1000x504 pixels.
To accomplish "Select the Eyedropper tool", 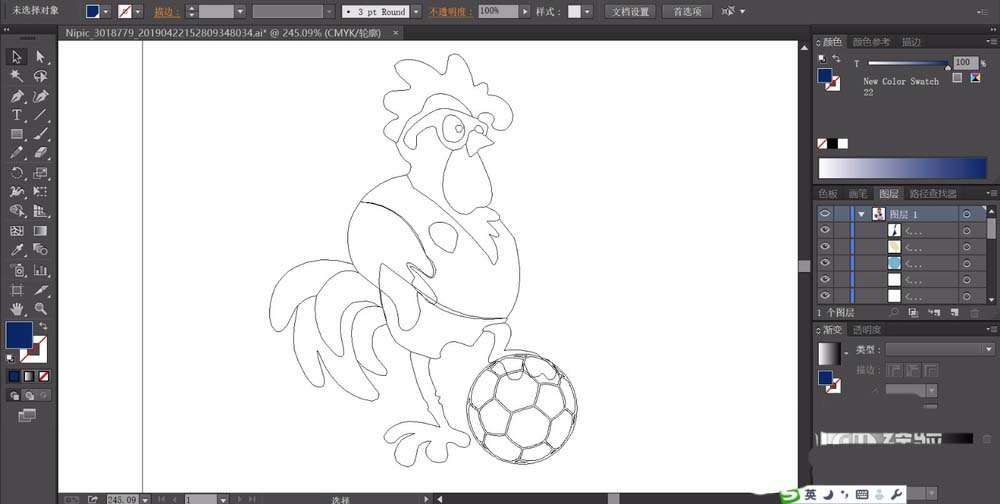I will [x=17, y=250].
